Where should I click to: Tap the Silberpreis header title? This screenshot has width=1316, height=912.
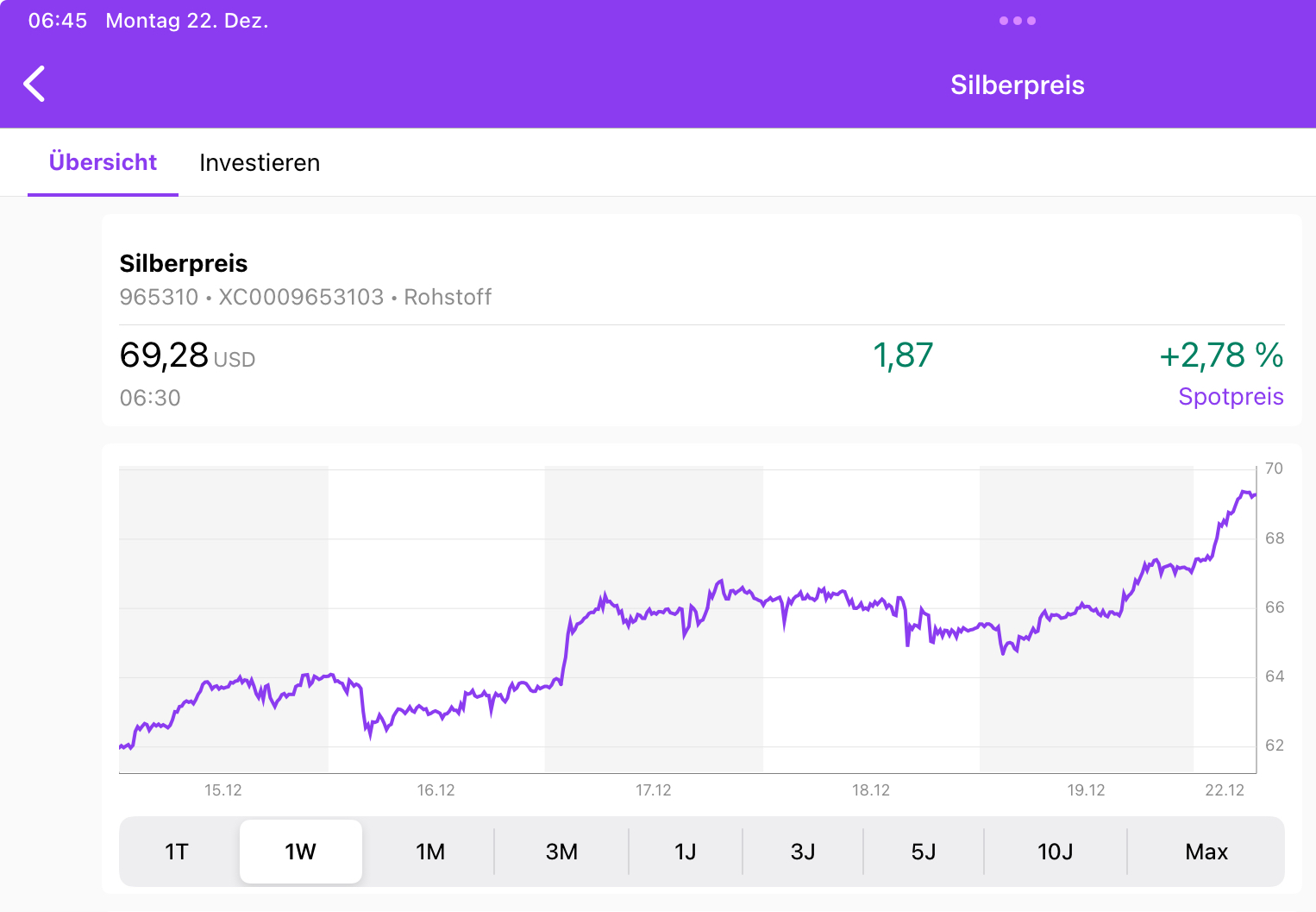coord(1018,85)
